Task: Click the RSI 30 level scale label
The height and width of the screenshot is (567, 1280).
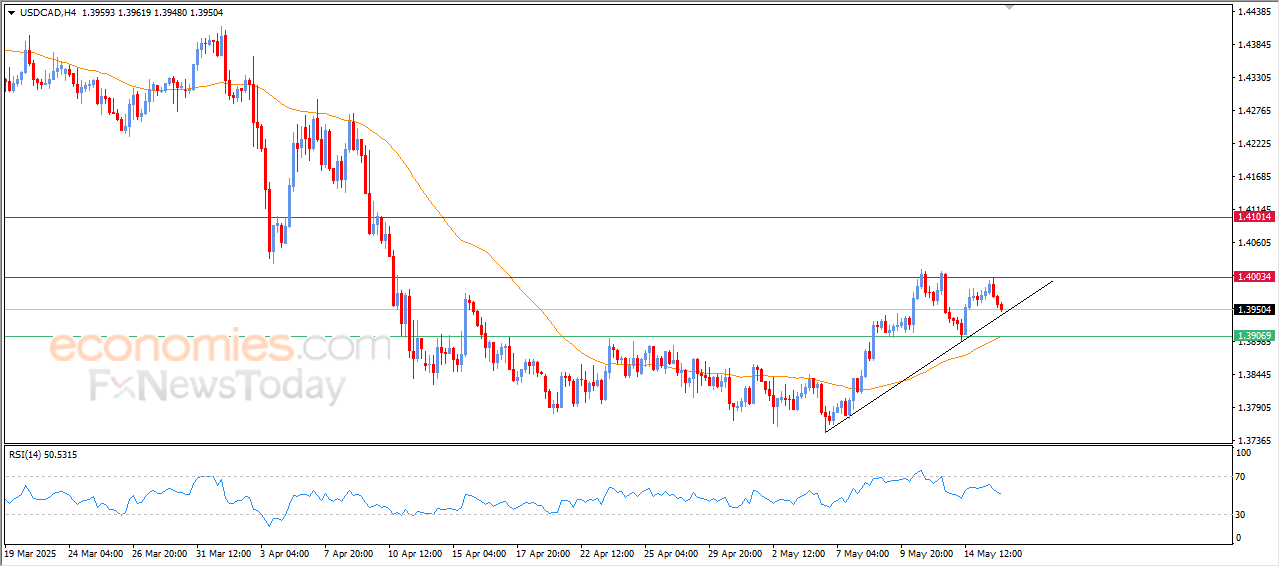Action: tap(1241, 514)
